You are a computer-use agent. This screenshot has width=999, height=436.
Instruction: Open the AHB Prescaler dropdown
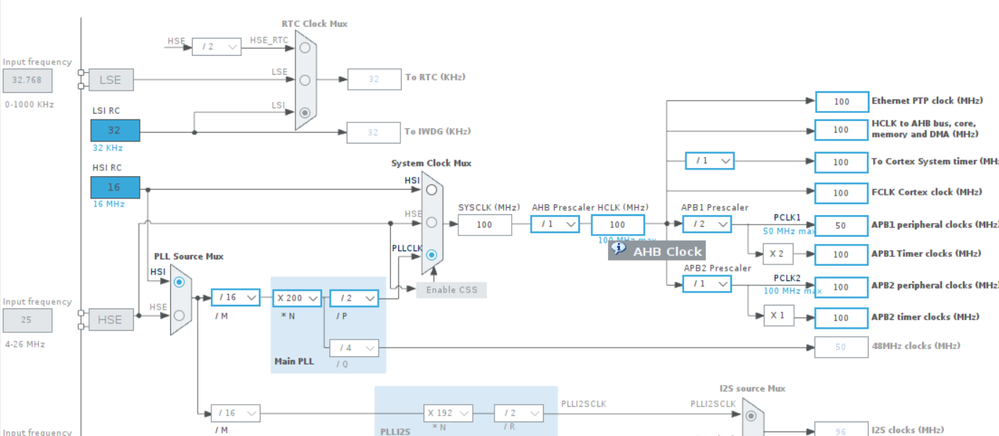tap(555, 224)
